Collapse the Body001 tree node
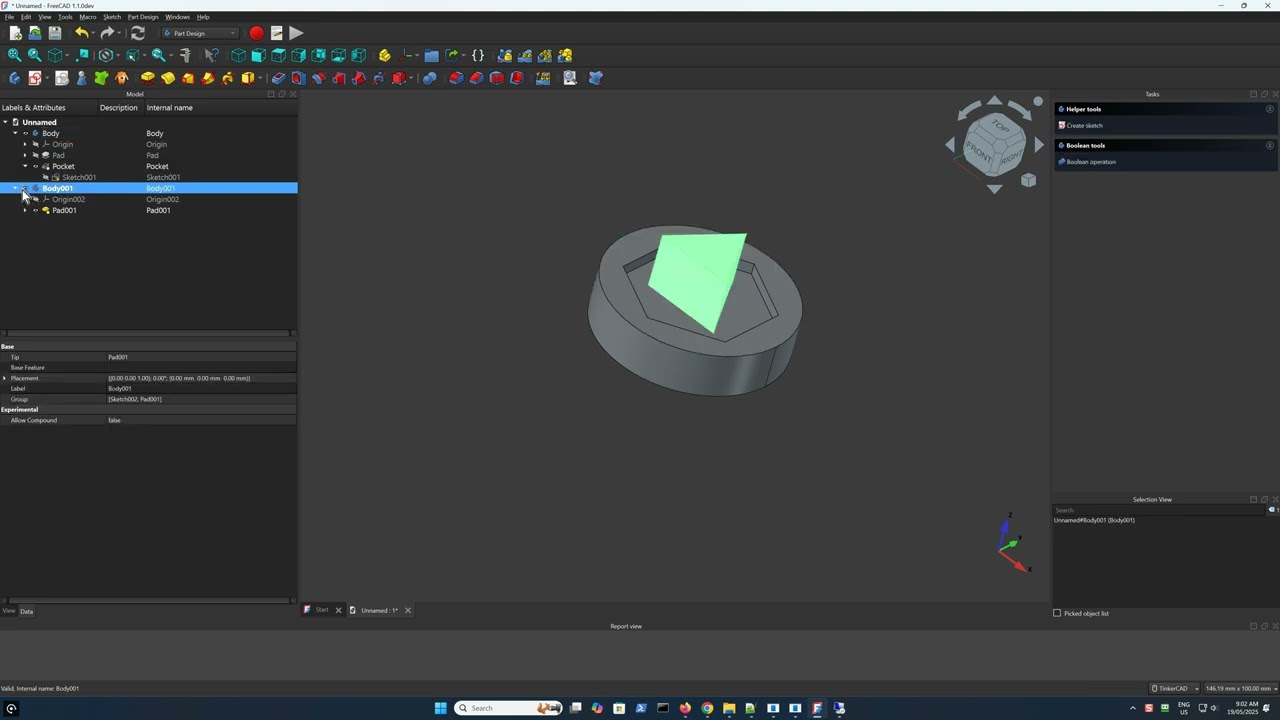 [x=15, y=188]
